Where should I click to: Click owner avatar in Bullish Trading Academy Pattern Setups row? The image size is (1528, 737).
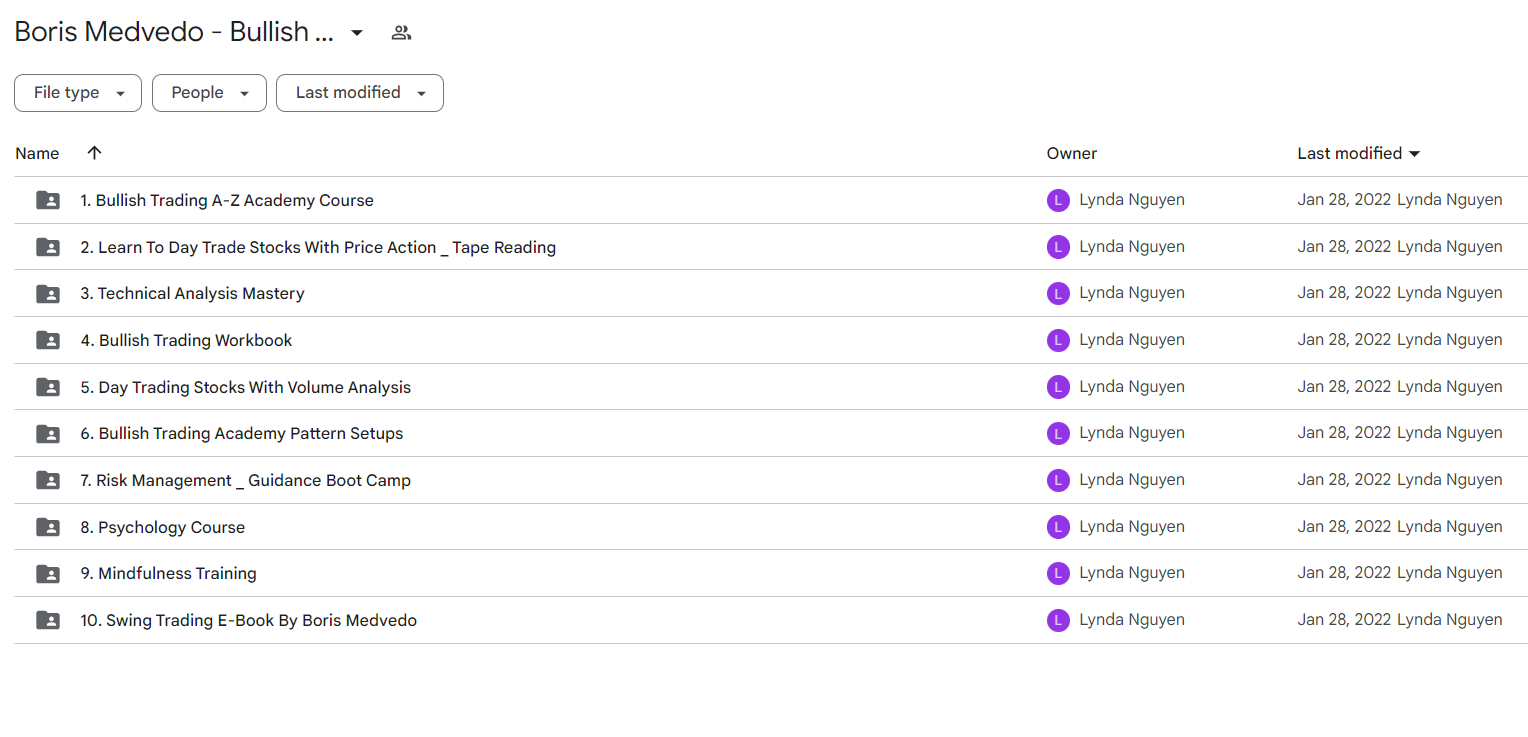[x=1058, y=433]
